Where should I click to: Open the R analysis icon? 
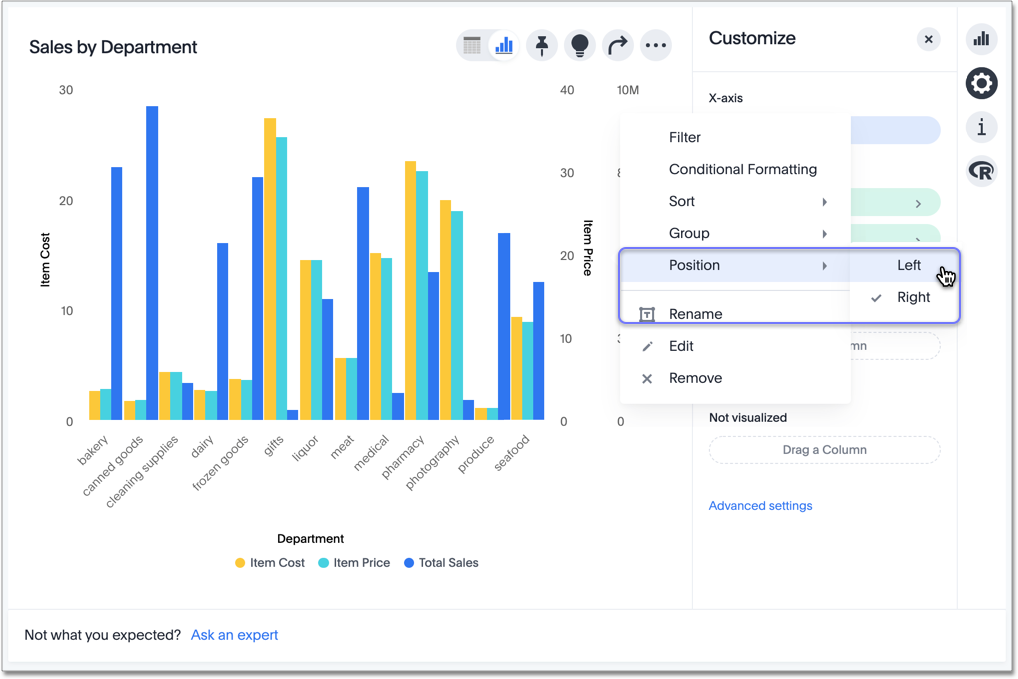click(981, 171)
